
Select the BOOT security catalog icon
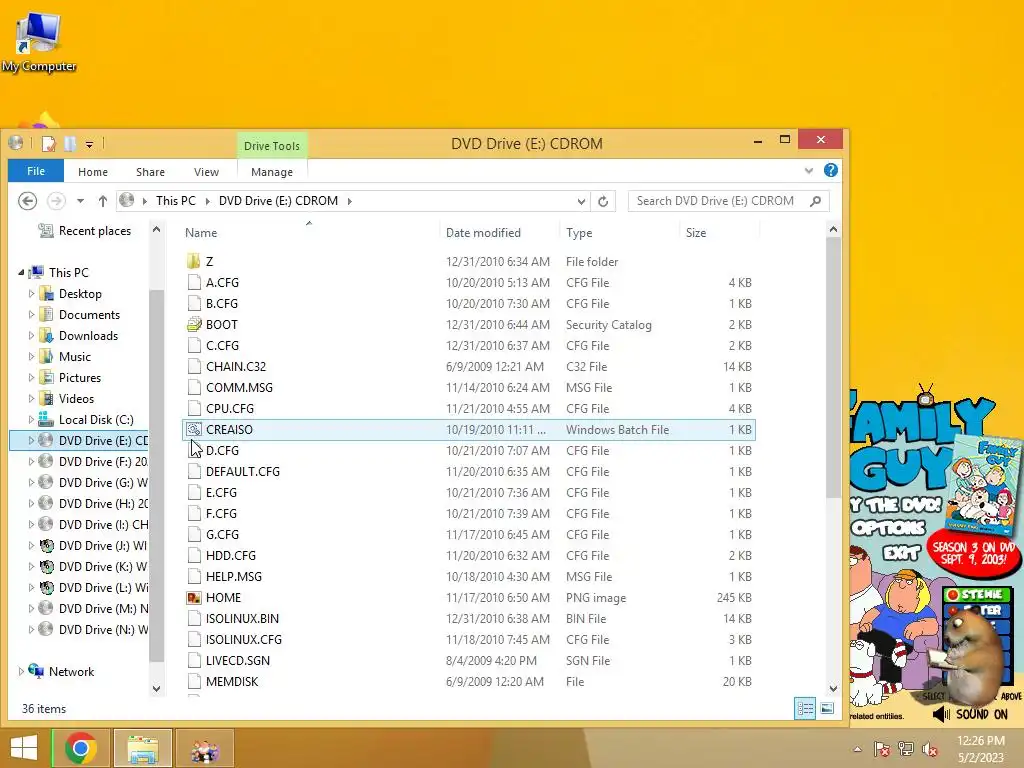tap(194, 325)
